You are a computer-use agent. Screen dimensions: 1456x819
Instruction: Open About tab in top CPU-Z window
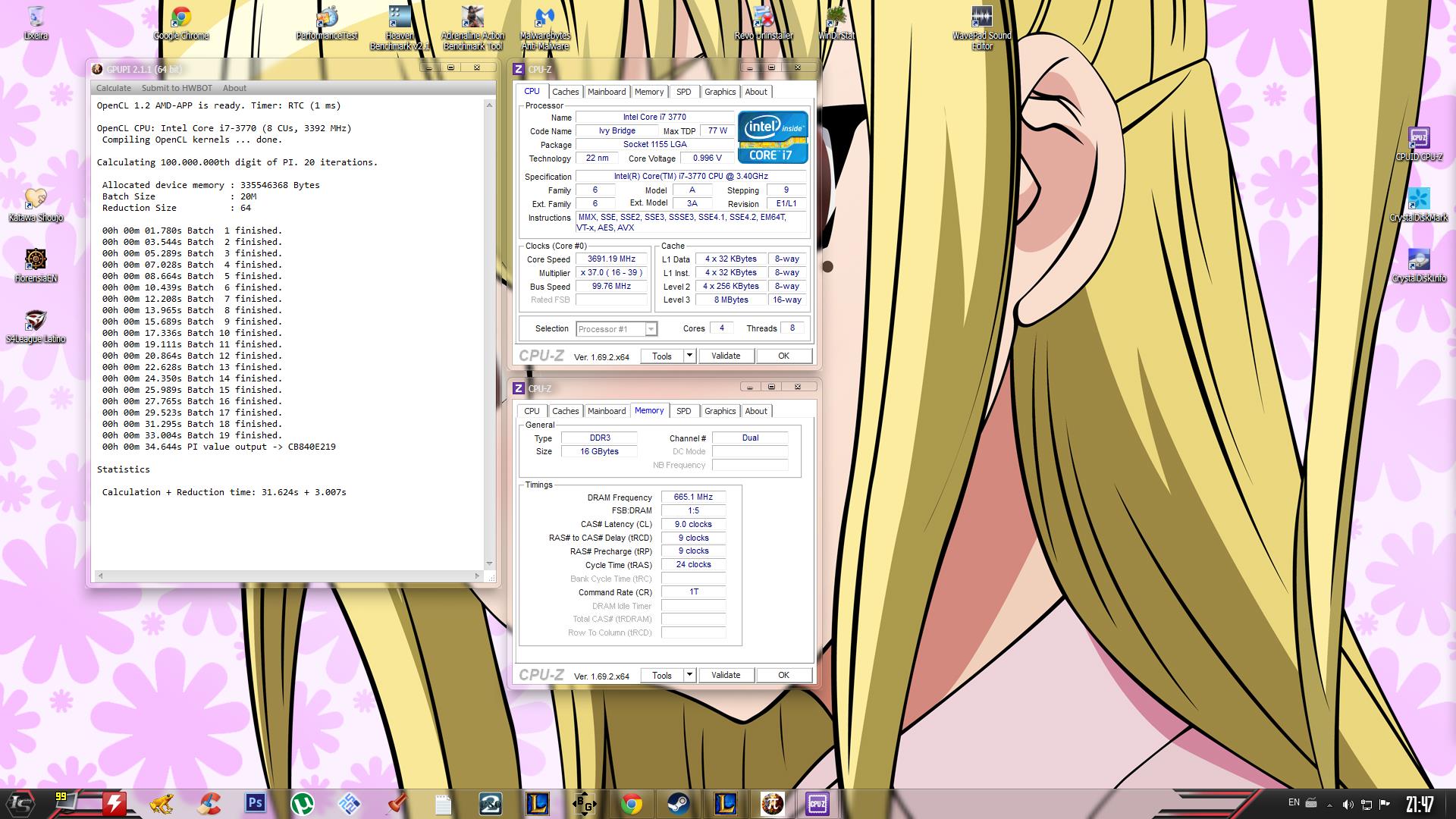756,92
